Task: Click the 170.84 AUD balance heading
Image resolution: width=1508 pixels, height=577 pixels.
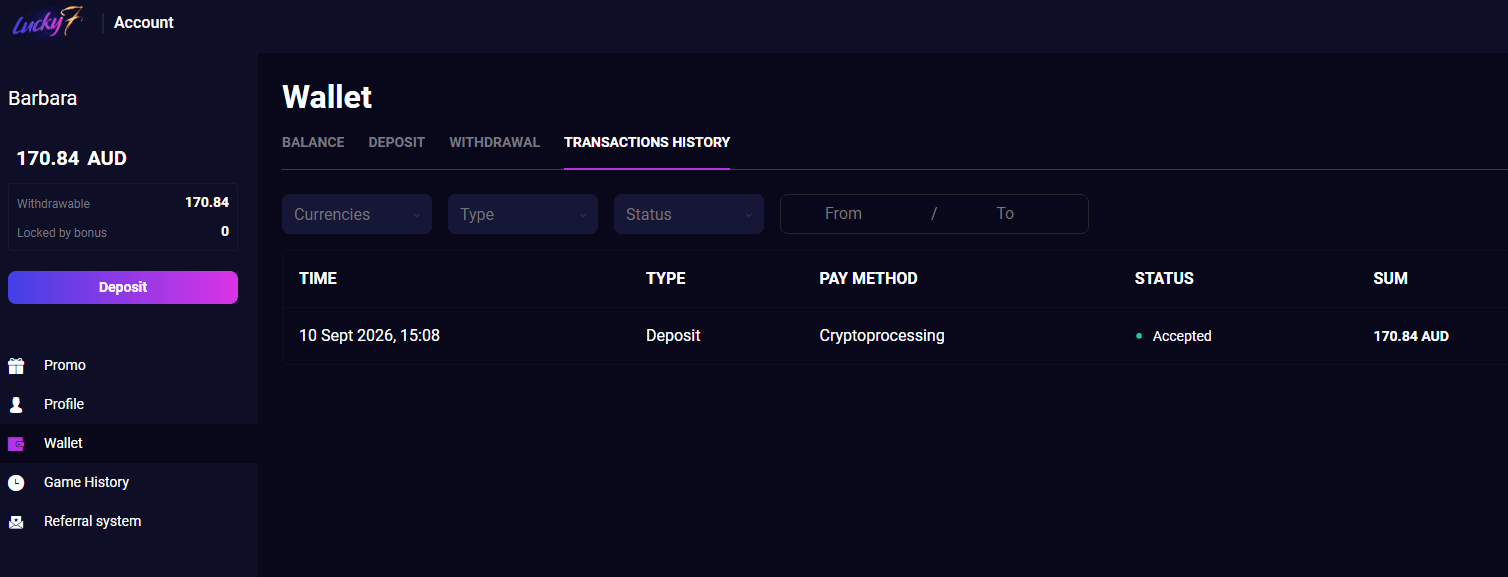Action: [71, 158]
